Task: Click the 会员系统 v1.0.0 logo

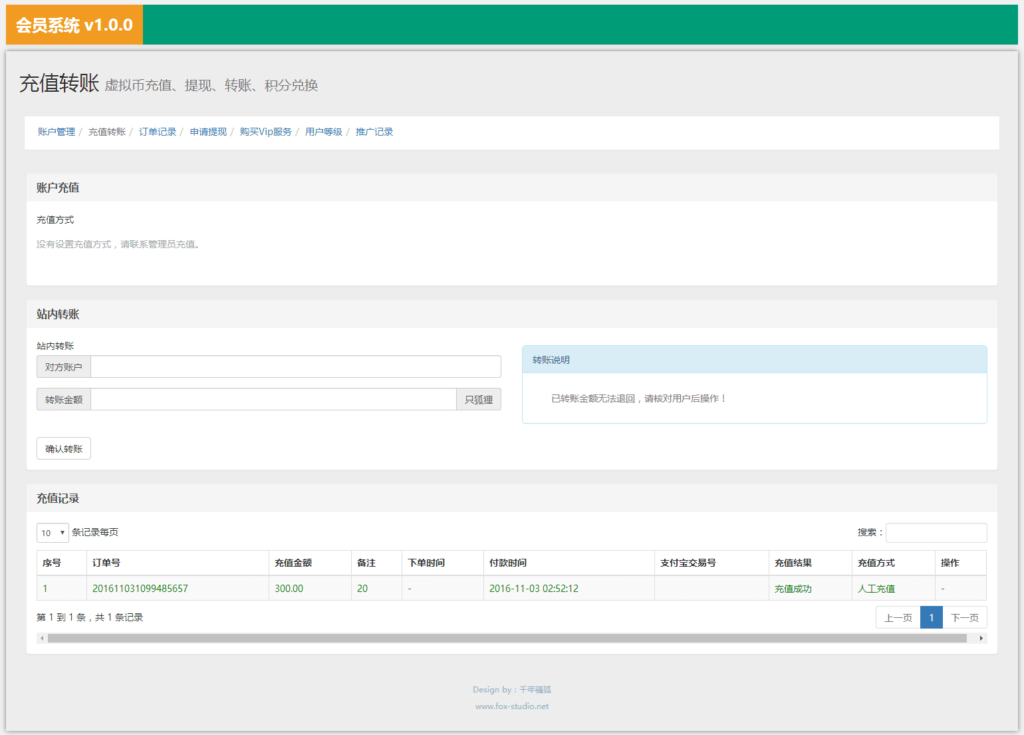Action: coord(74,25)
